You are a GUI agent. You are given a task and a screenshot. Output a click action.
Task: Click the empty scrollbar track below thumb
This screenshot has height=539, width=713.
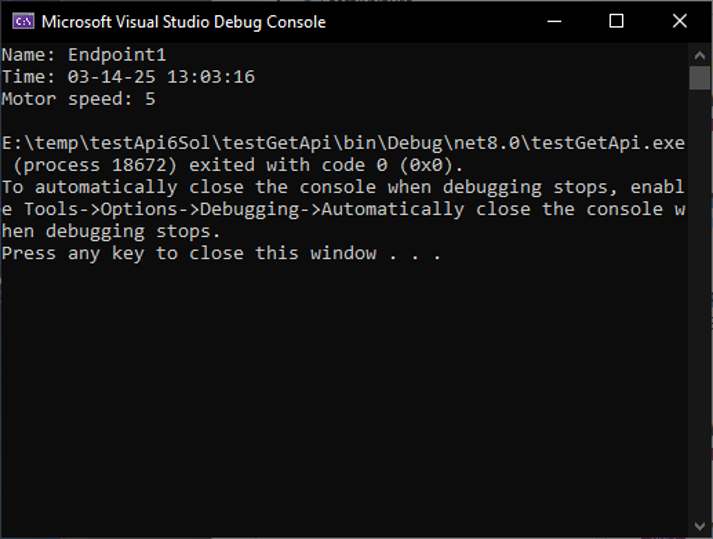(x=699, y=300)
